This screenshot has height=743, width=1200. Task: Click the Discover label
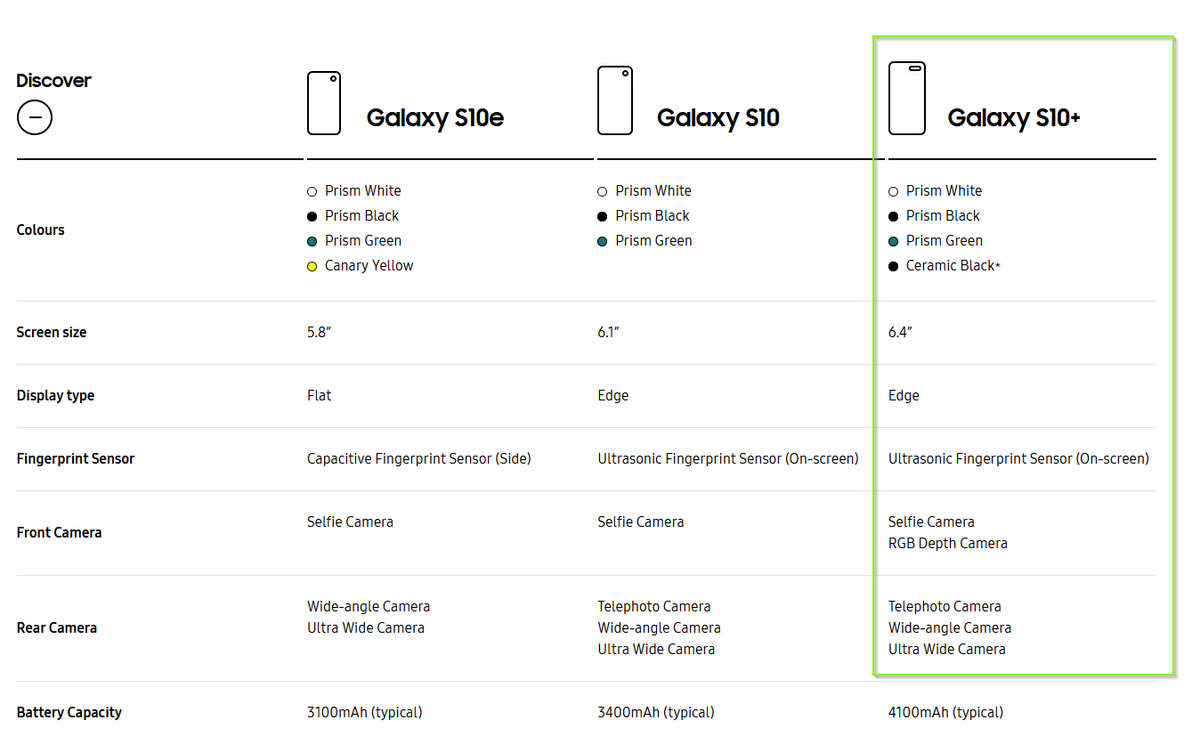pyautogui.click(x=53, y=81)
